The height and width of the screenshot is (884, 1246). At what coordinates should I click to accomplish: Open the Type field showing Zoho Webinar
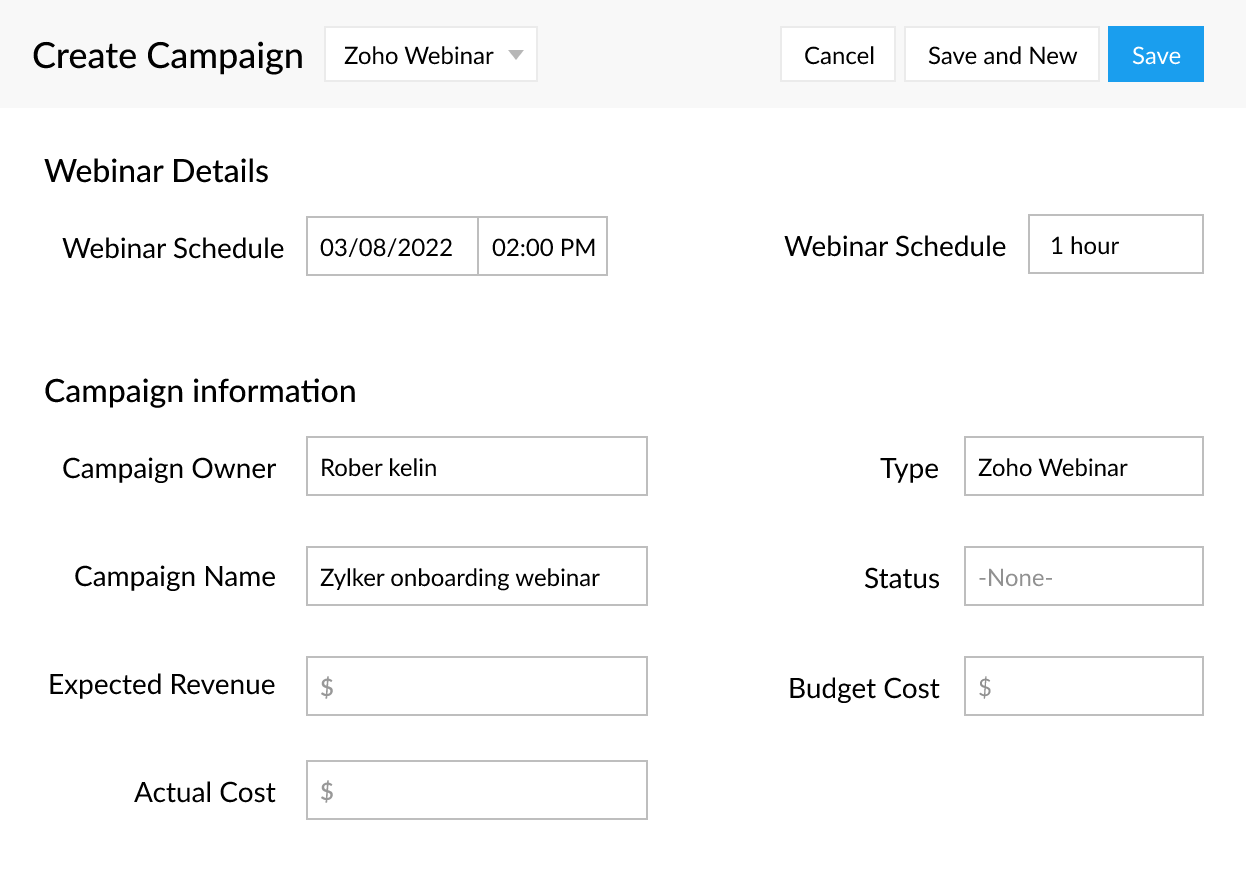(x=1083, y=467)
